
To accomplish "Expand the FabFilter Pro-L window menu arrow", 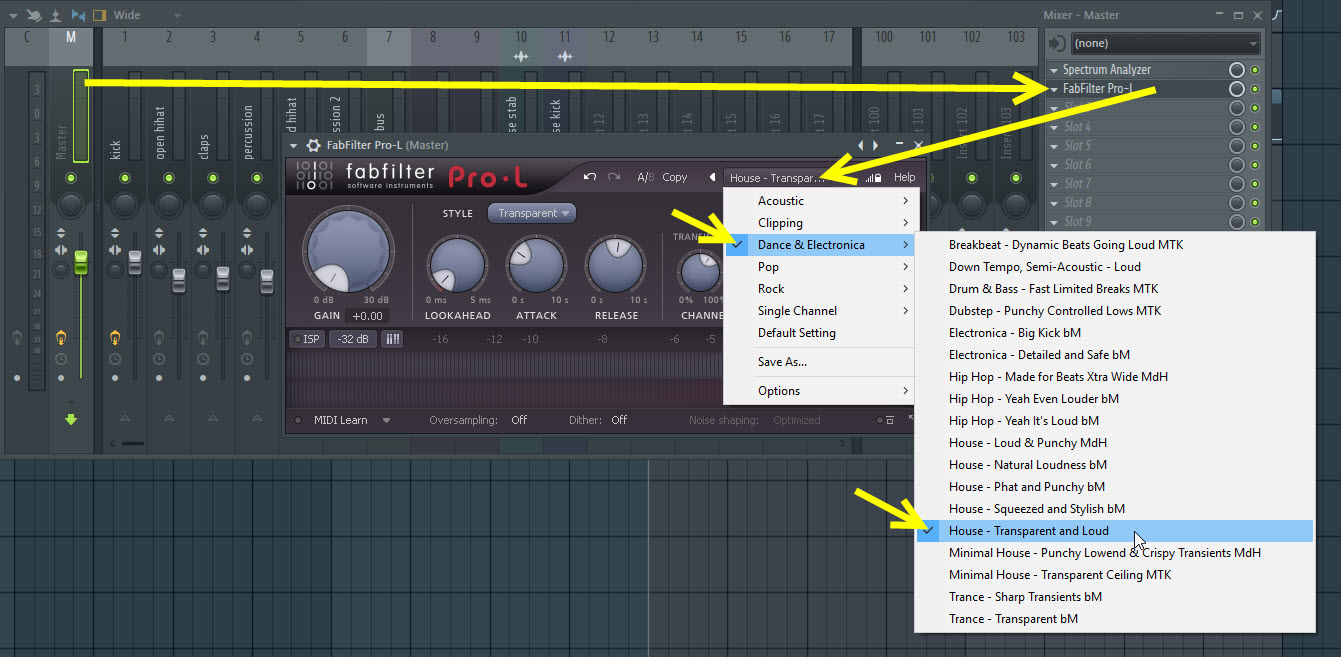I will click(x=294, y=146).
